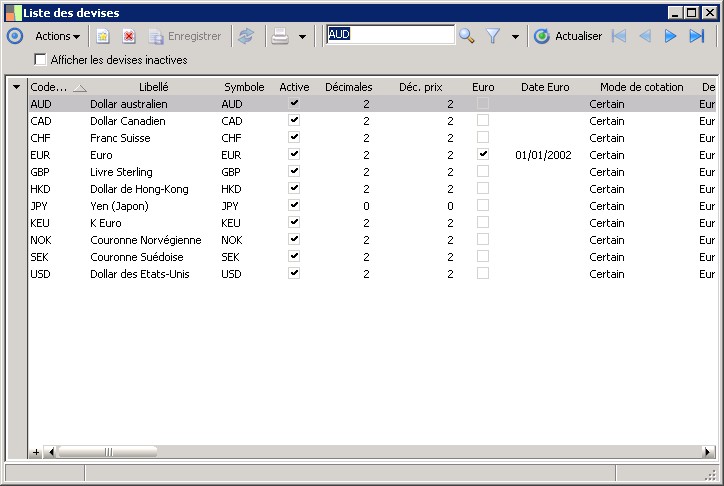724x486 pixels.
Task: Select the Dollar australien row
Action: coord(372,104)
